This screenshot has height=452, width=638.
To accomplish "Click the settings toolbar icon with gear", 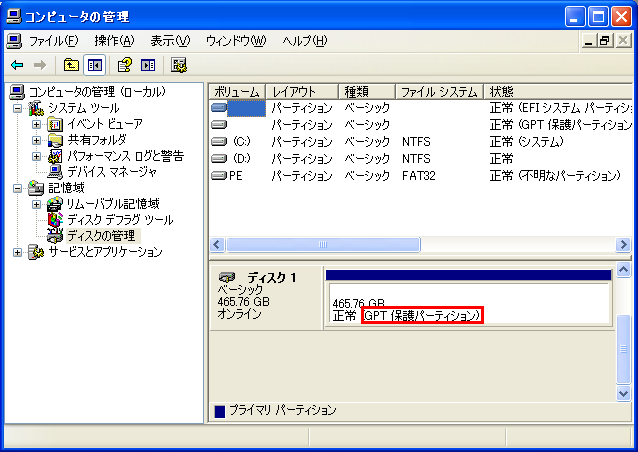I will (179, 65).
